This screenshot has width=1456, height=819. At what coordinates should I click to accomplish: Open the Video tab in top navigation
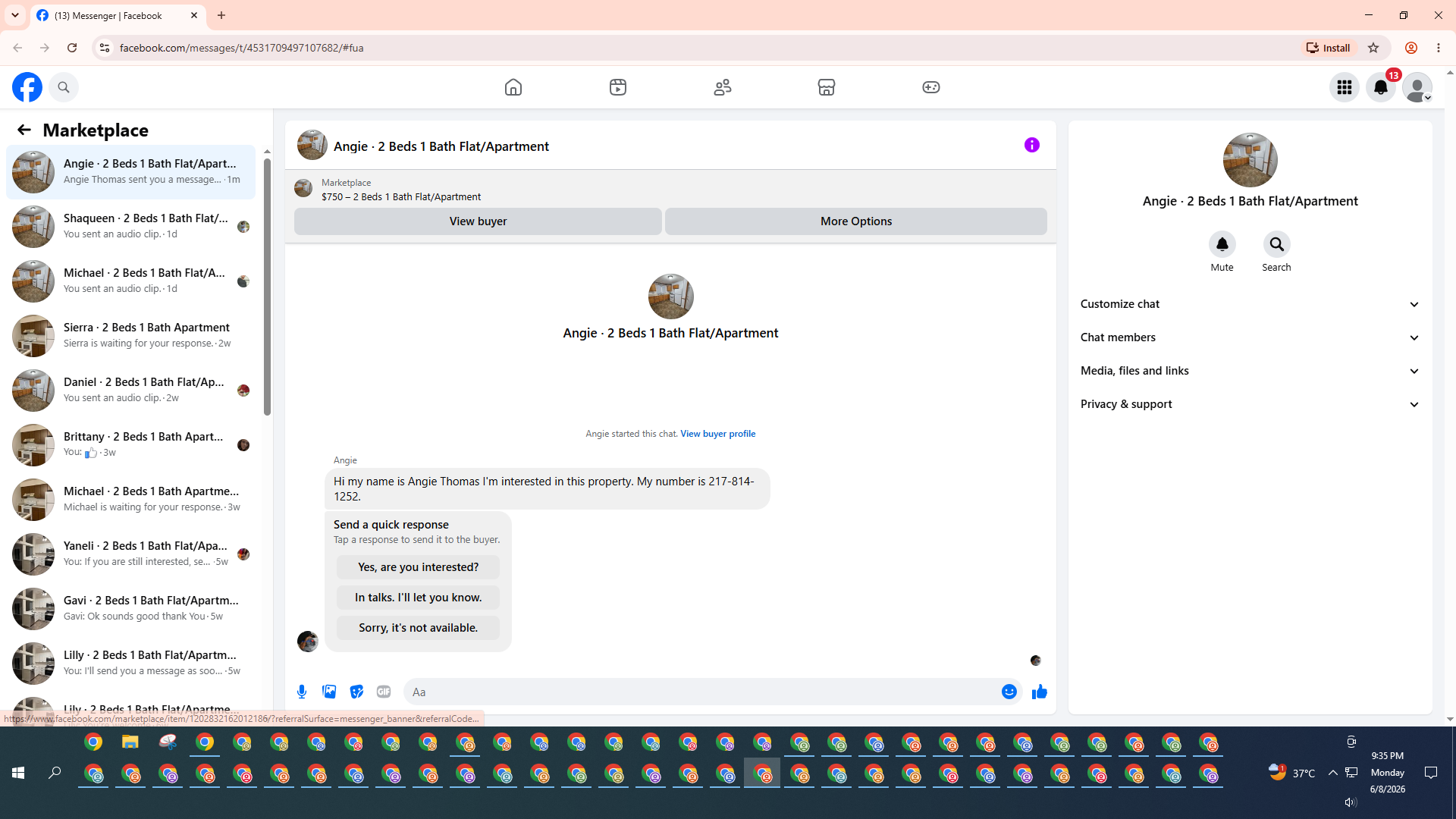click(x=618, y=87)
